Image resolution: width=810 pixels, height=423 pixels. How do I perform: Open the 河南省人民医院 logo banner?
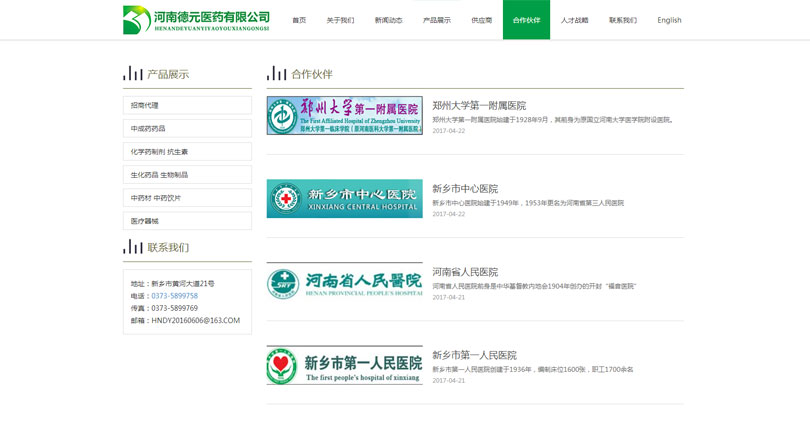click(344, 282)
